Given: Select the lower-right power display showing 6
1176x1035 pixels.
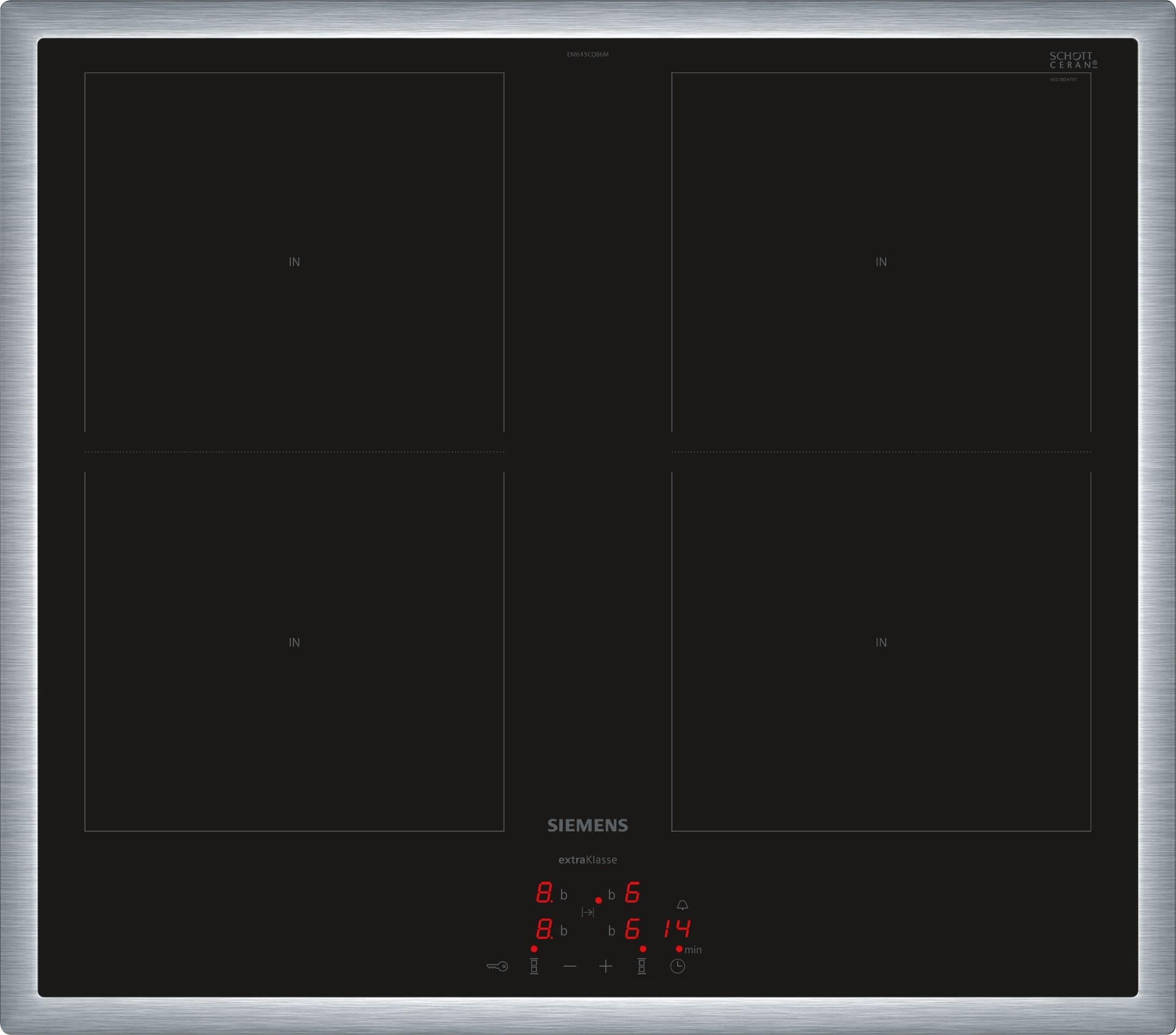Looking at the screenshot, I should 632,929.
